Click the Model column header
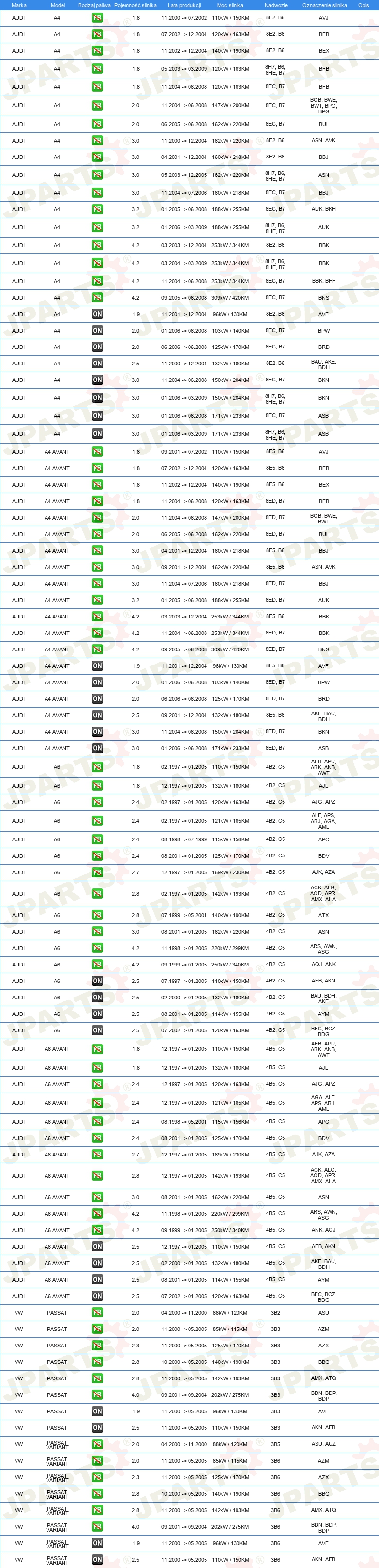Viewport: 379px width, 1568px height. 58,5
